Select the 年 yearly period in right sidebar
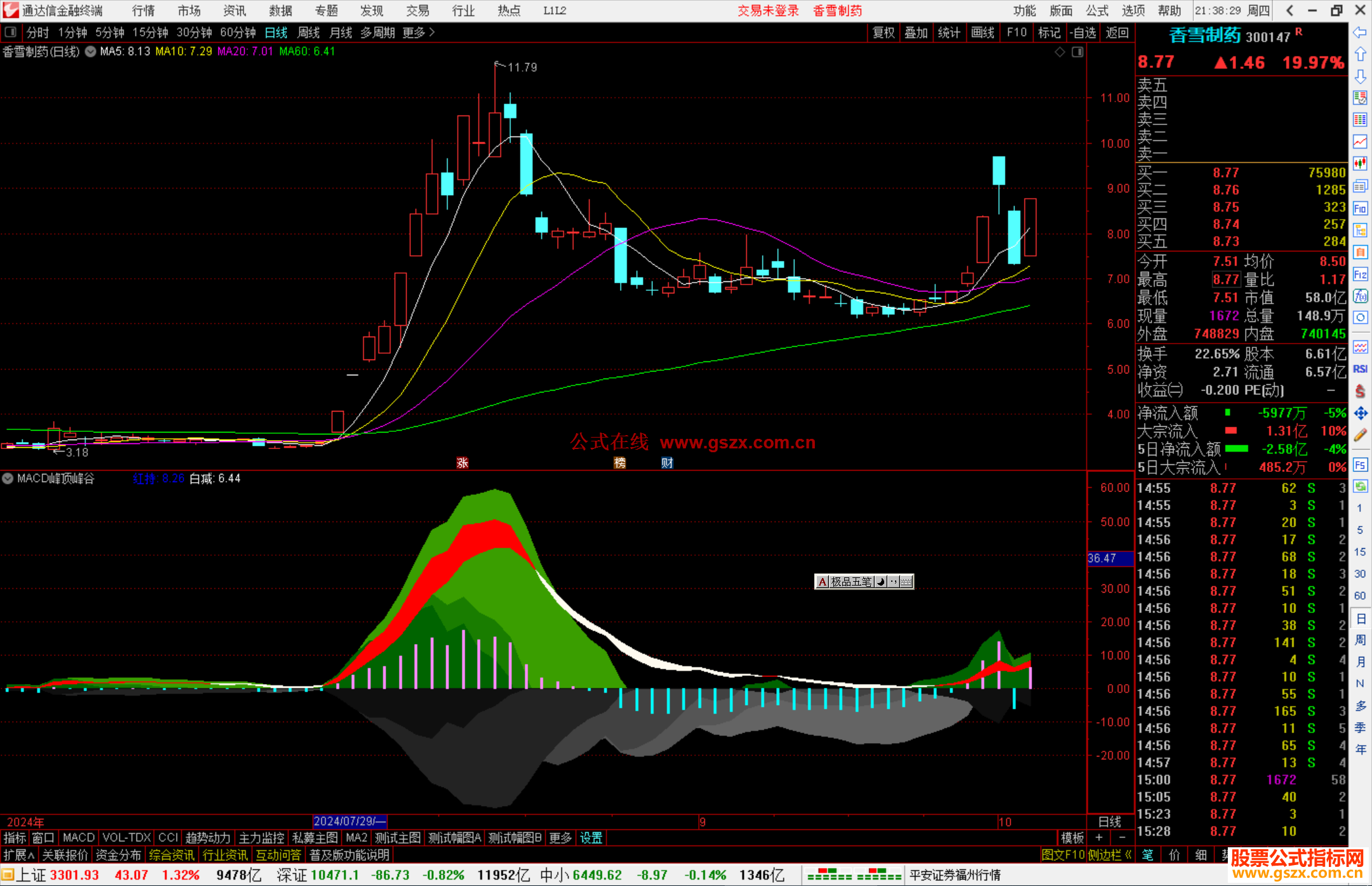The height and width of the screenshot is (886, 1372). pyautogui.click(x=1360, y=749)
